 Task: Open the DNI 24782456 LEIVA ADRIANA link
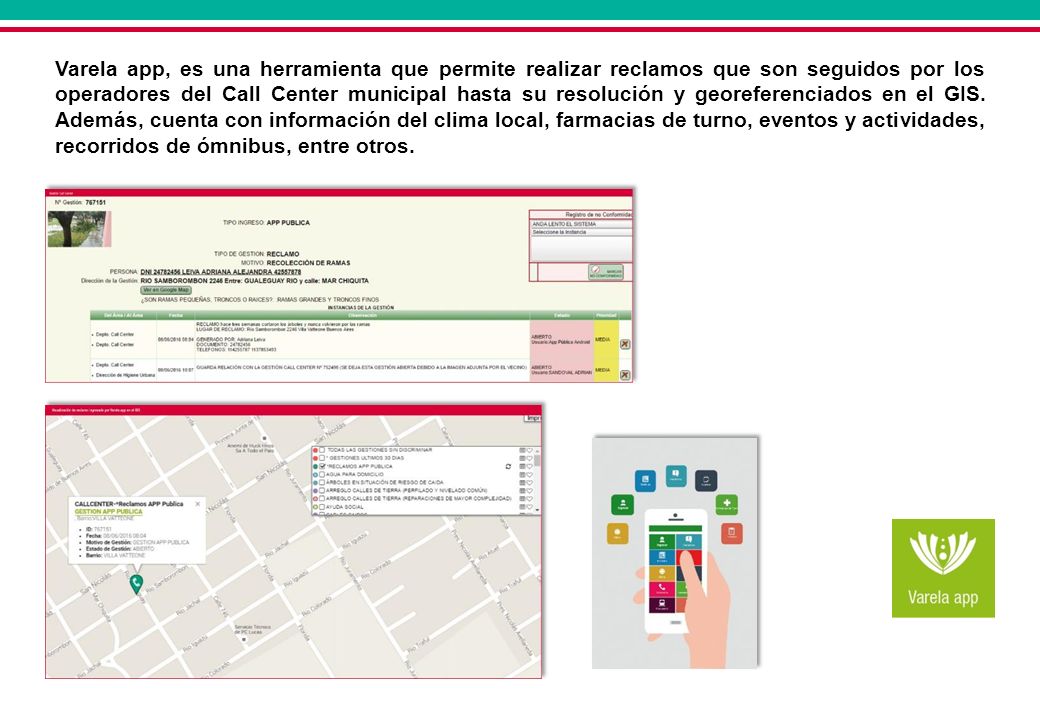coord(221,272)
